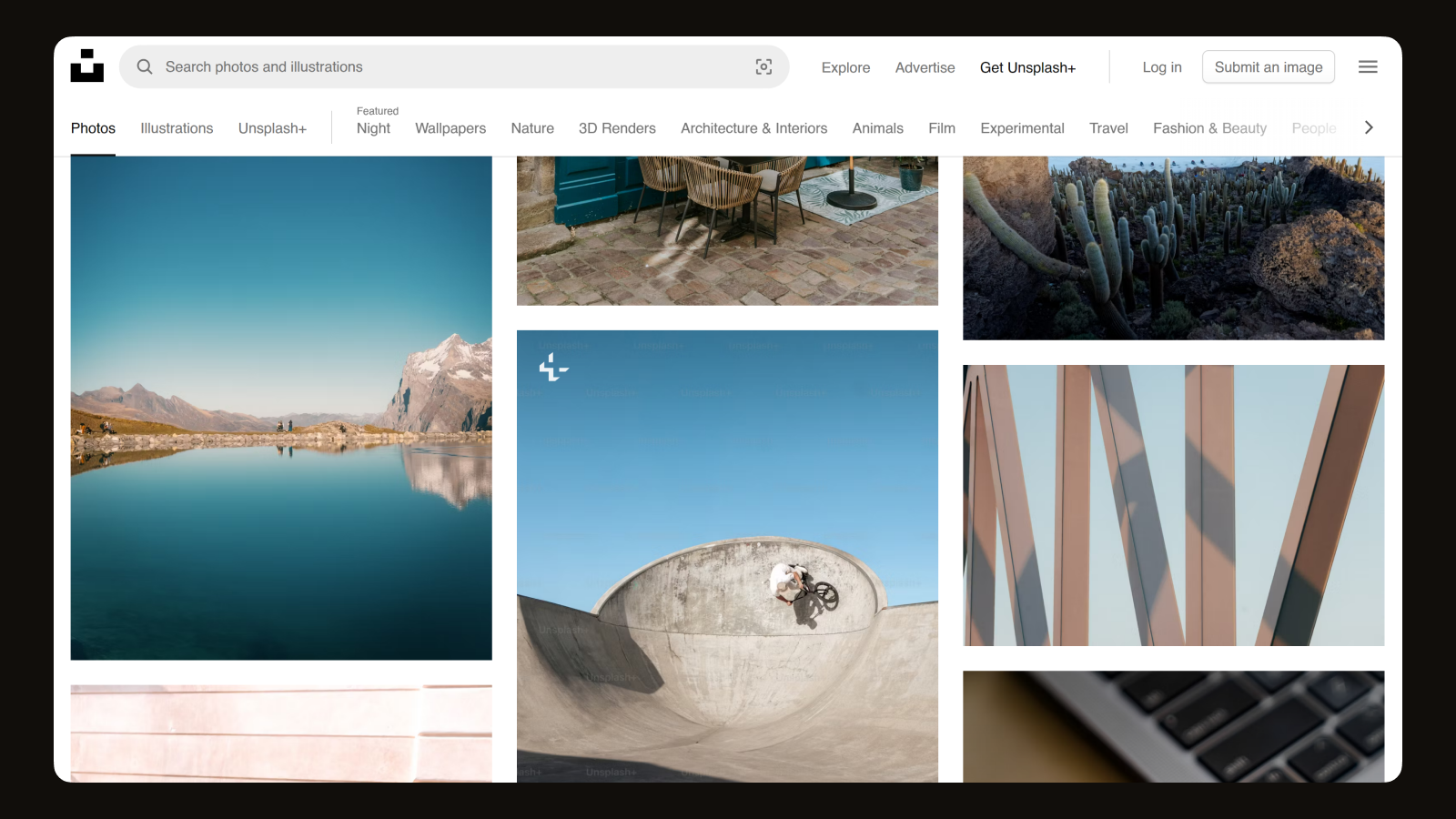Click the Advertise link
The image size is (1456, 819).
click(925, 67)
